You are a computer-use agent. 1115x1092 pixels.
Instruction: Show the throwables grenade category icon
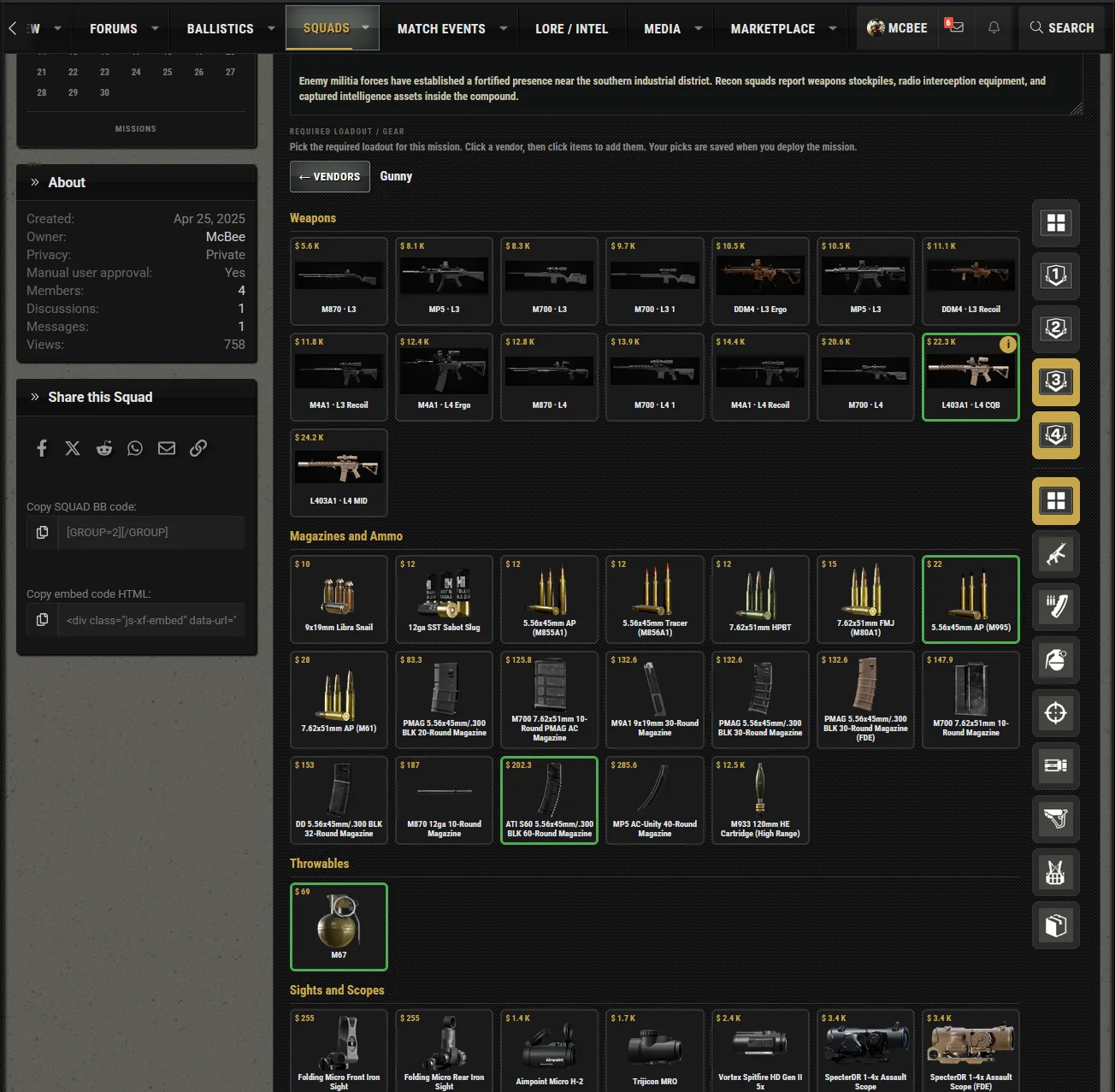[x=1056, y=660]
